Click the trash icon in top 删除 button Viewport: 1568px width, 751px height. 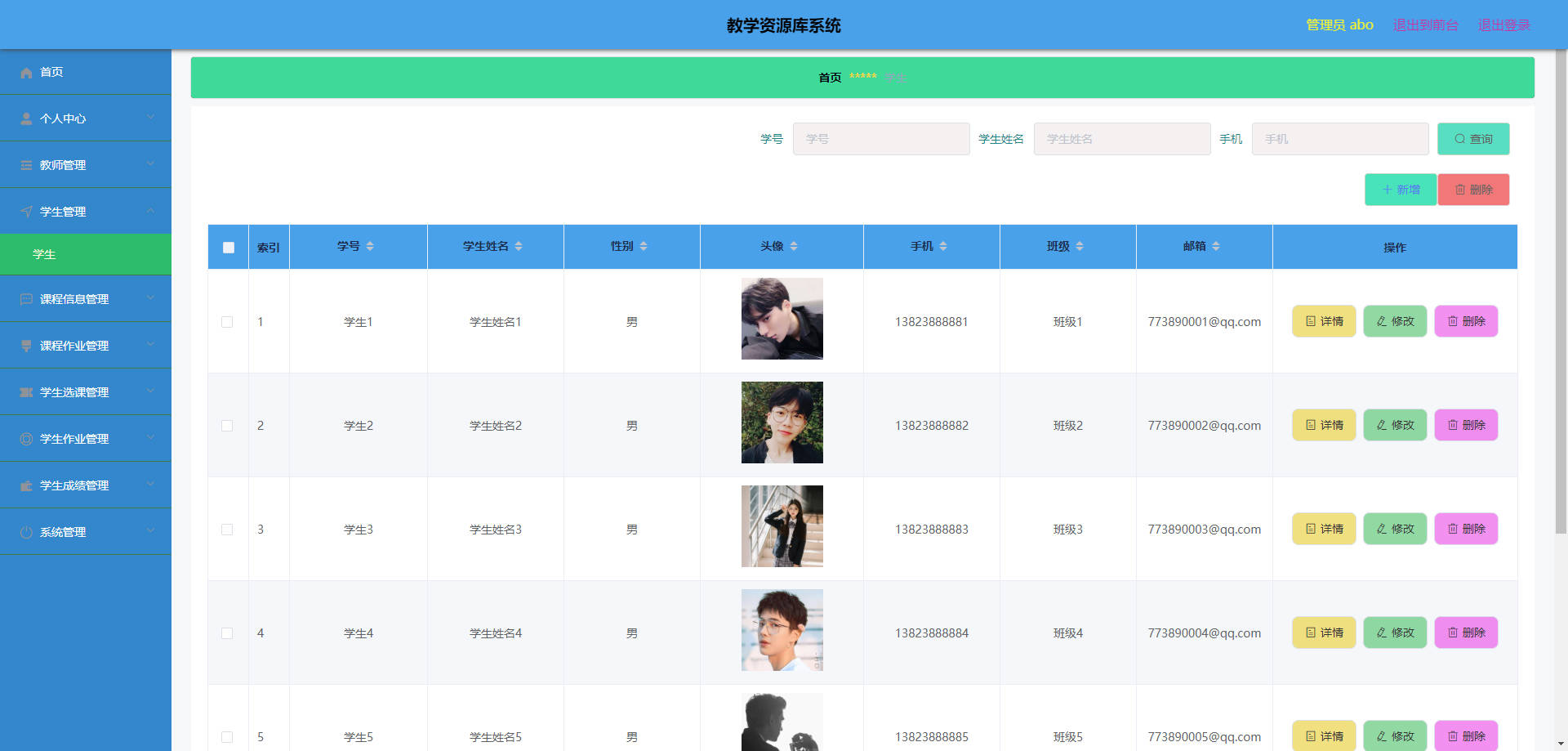click(x=1460, y=190)
